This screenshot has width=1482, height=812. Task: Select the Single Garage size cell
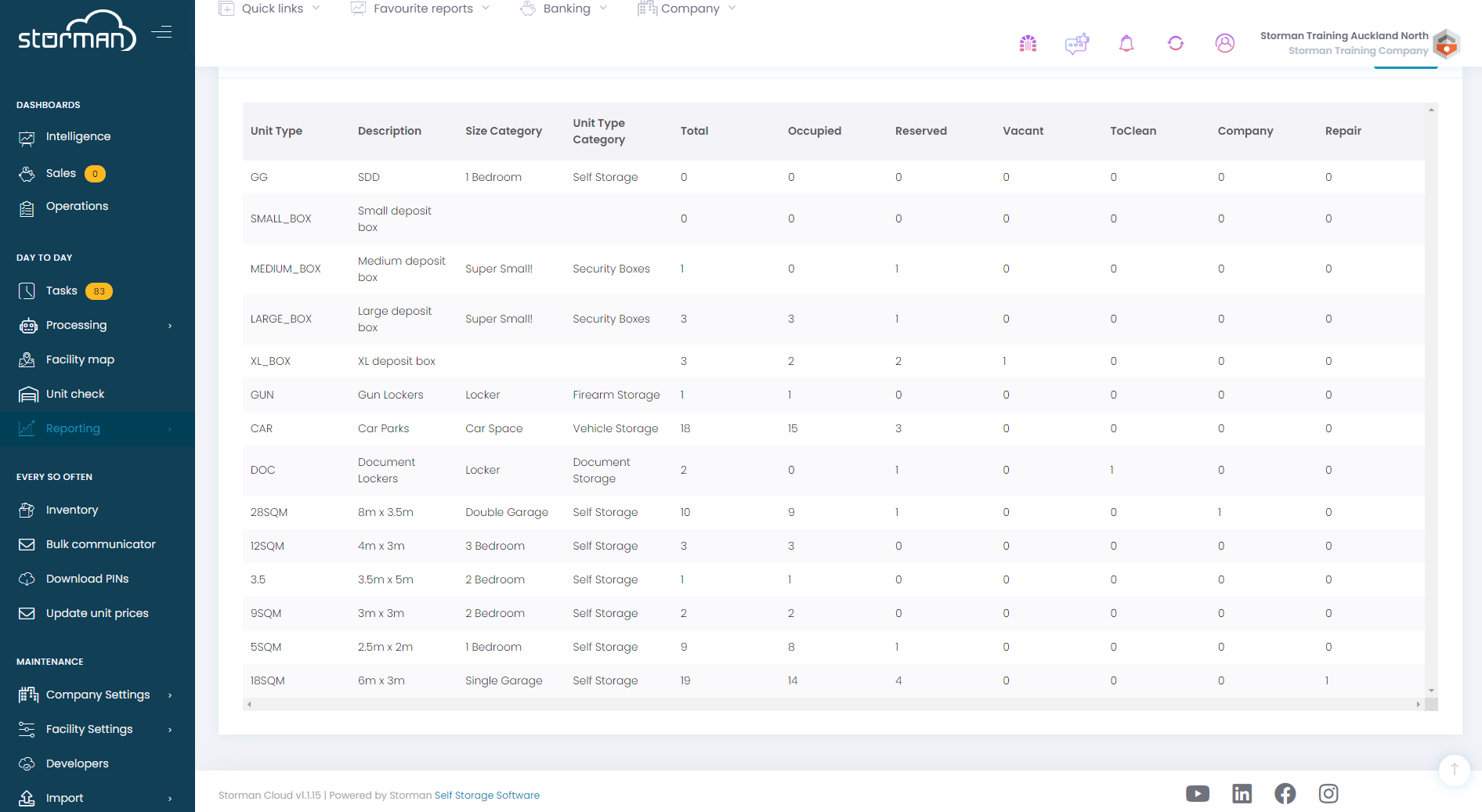(x=504, y=681)
